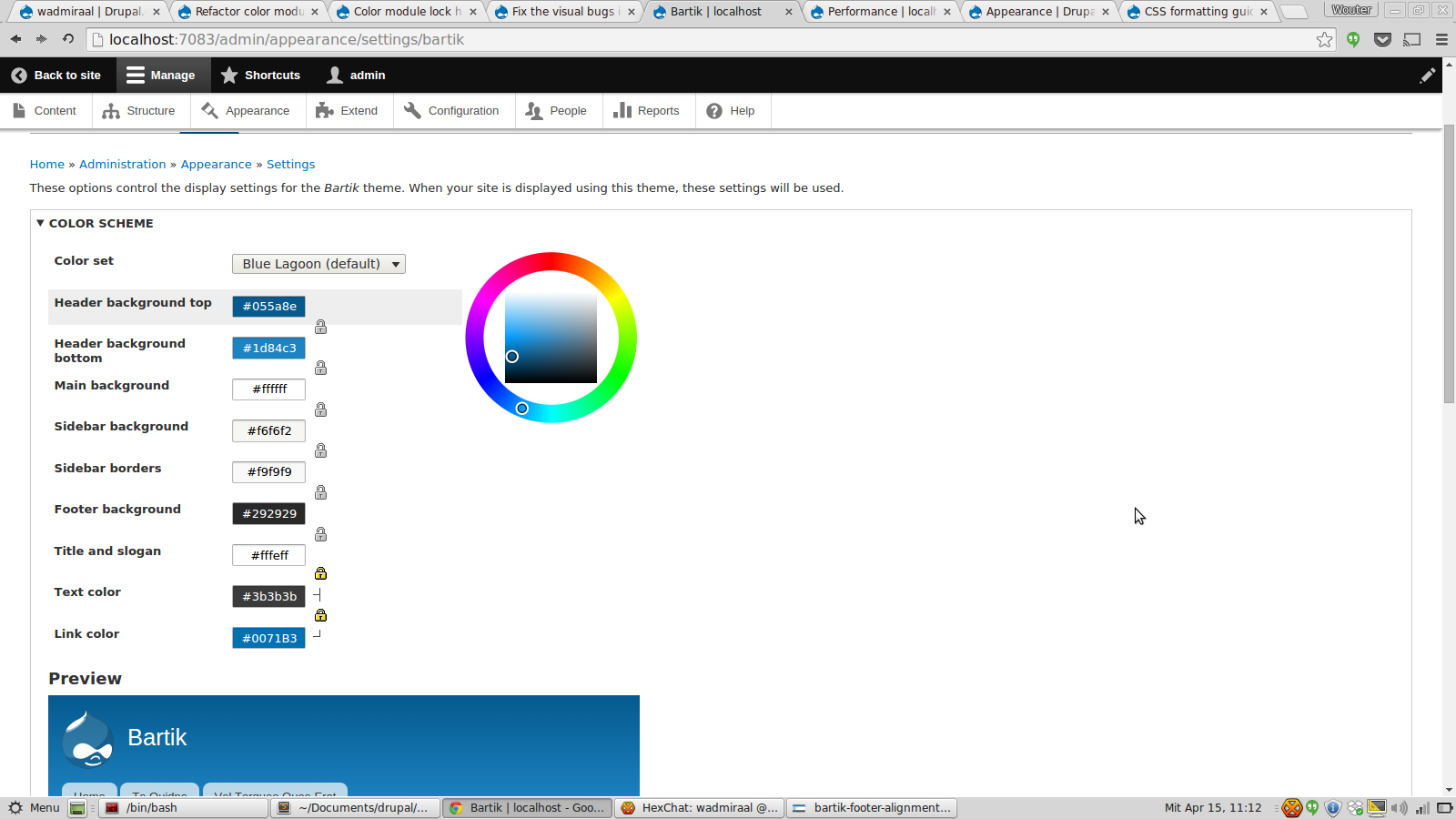1456x819 pixels.
Task: Unlock the Text color lock toggle
Action: (320, 614)
